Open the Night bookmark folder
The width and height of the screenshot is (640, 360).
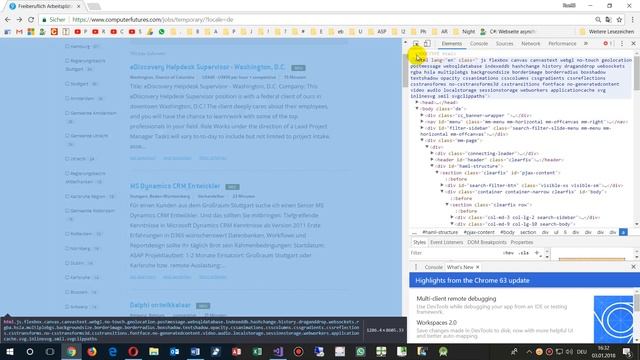coord(464,31)
